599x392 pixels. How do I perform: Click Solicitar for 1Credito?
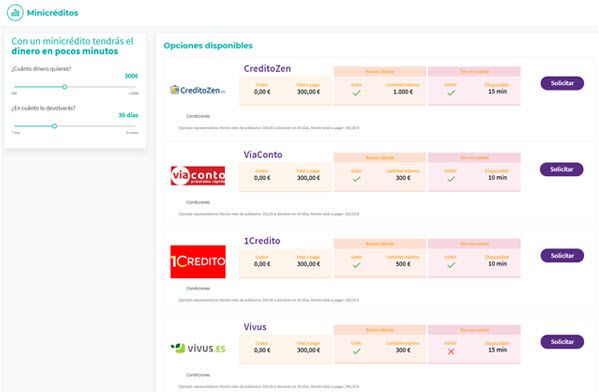562,256
